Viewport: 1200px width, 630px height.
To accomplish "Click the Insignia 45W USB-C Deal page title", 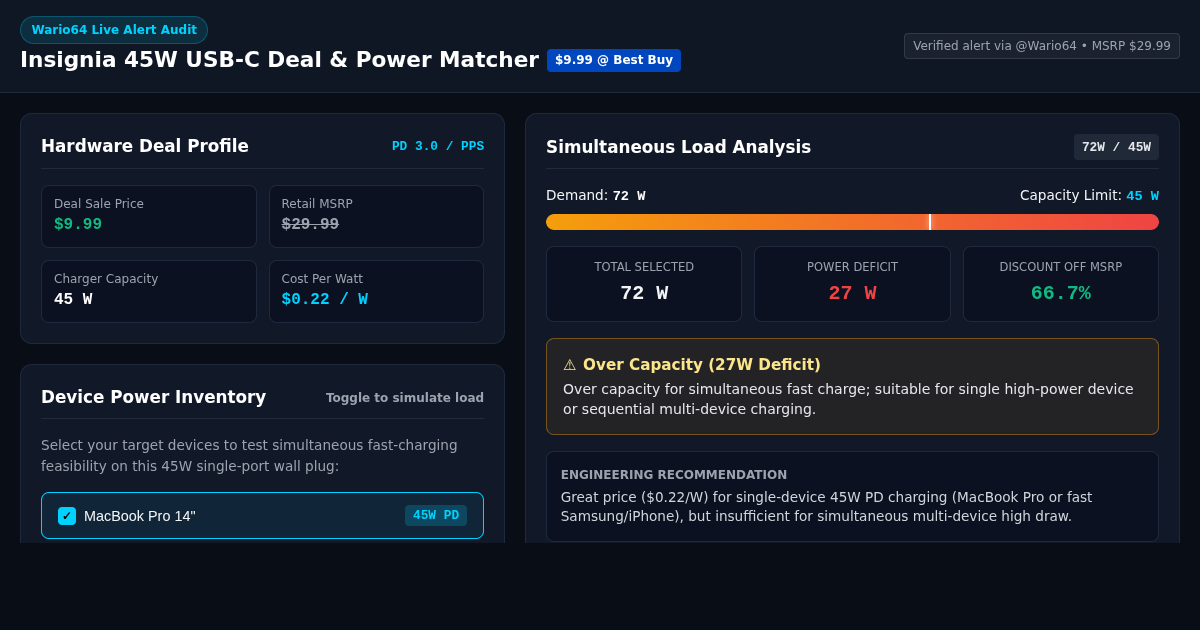I will pos(279,60).
